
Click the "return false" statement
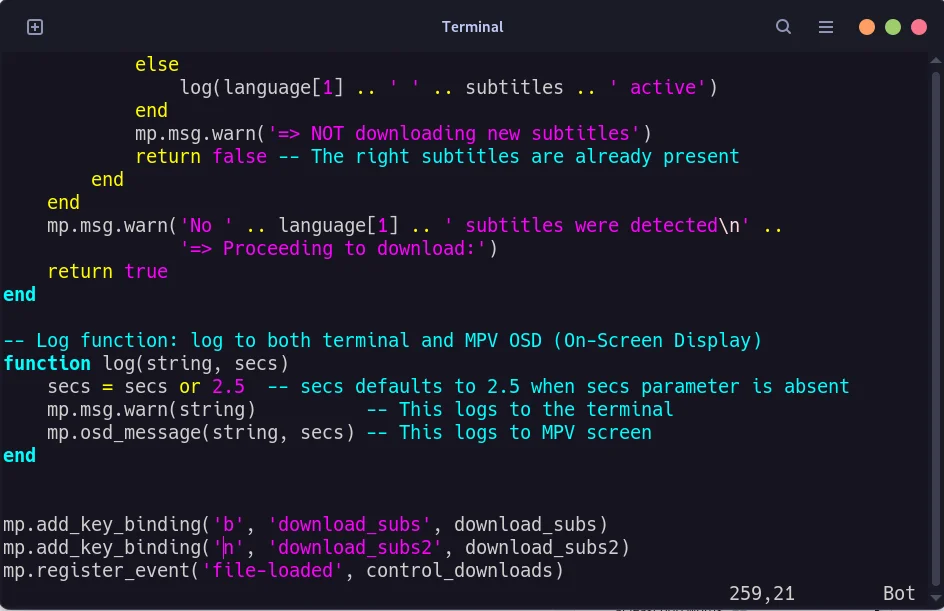[x=201, y=156]
